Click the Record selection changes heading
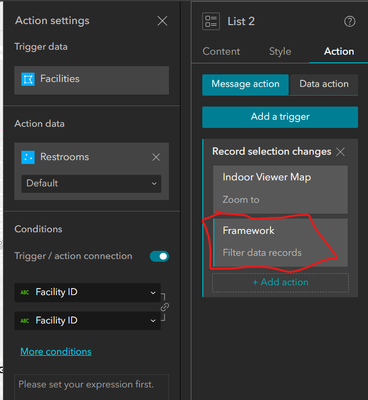The image size is (368, 400). (272, 152)
